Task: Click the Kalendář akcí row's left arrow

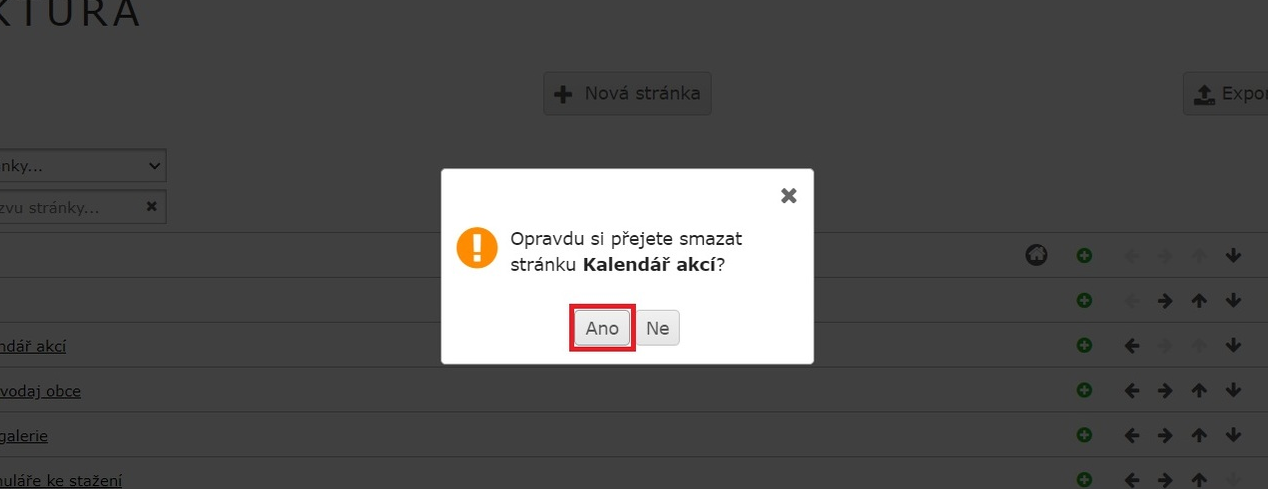Action: (x=1132, y=345)
